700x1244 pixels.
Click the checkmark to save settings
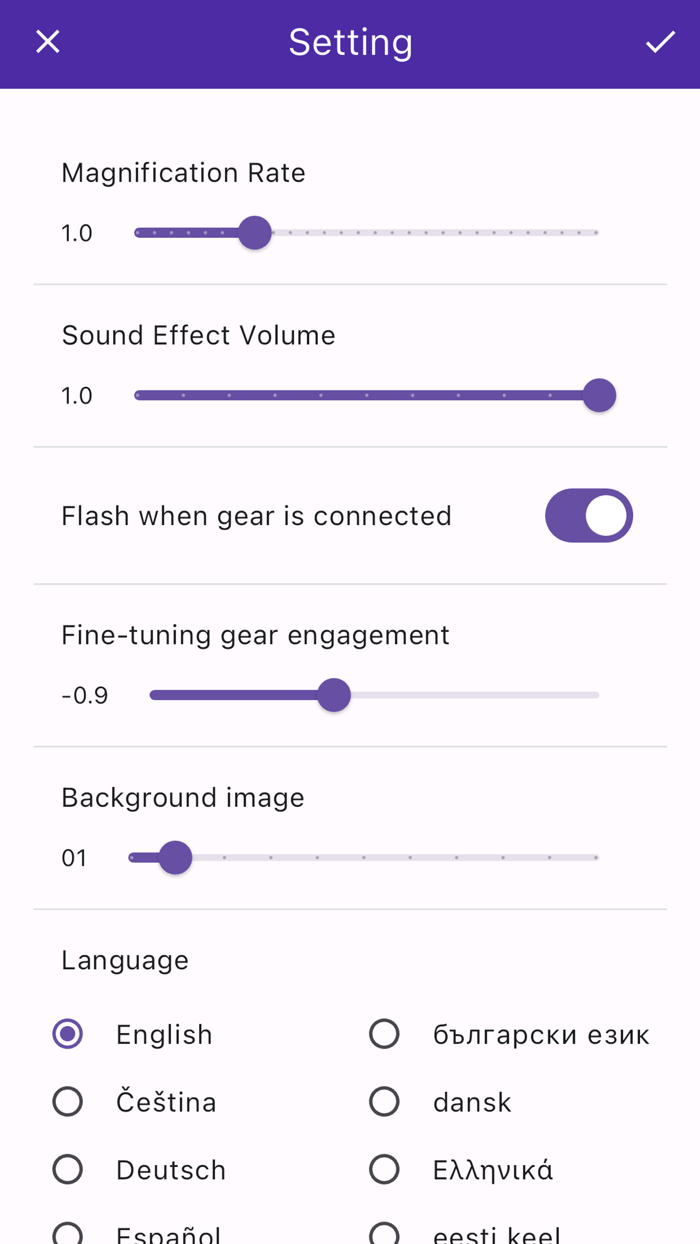[x=659, y=43]
